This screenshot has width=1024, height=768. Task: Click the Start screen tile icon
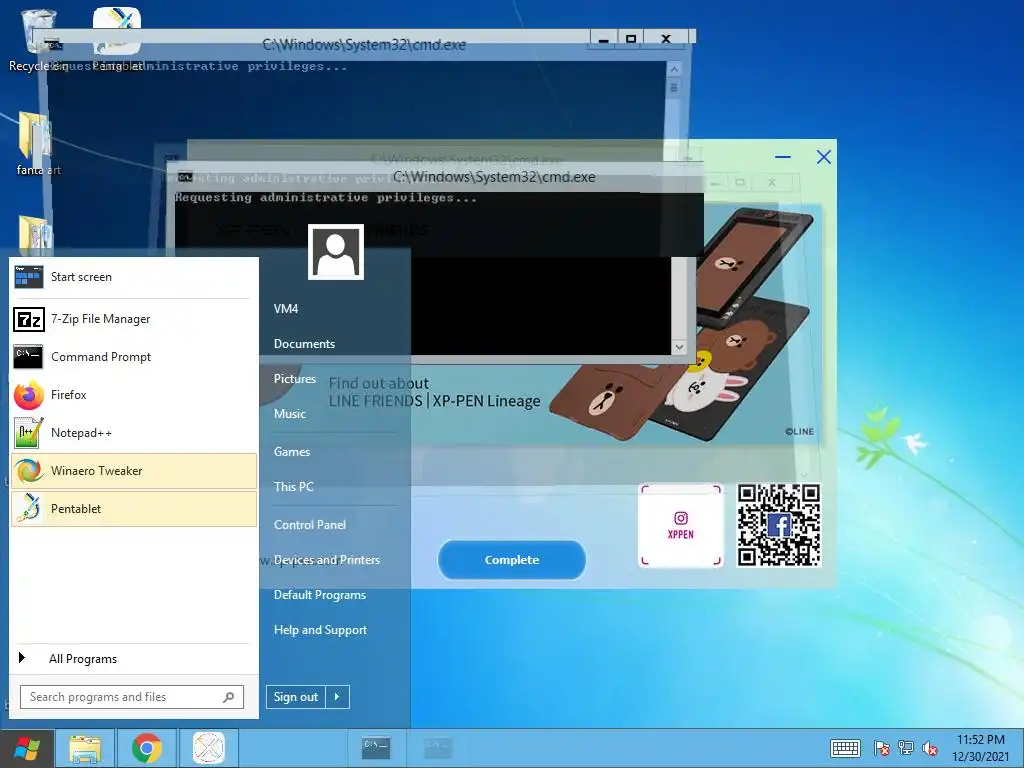pyautogui.click(x=28, y=277)
